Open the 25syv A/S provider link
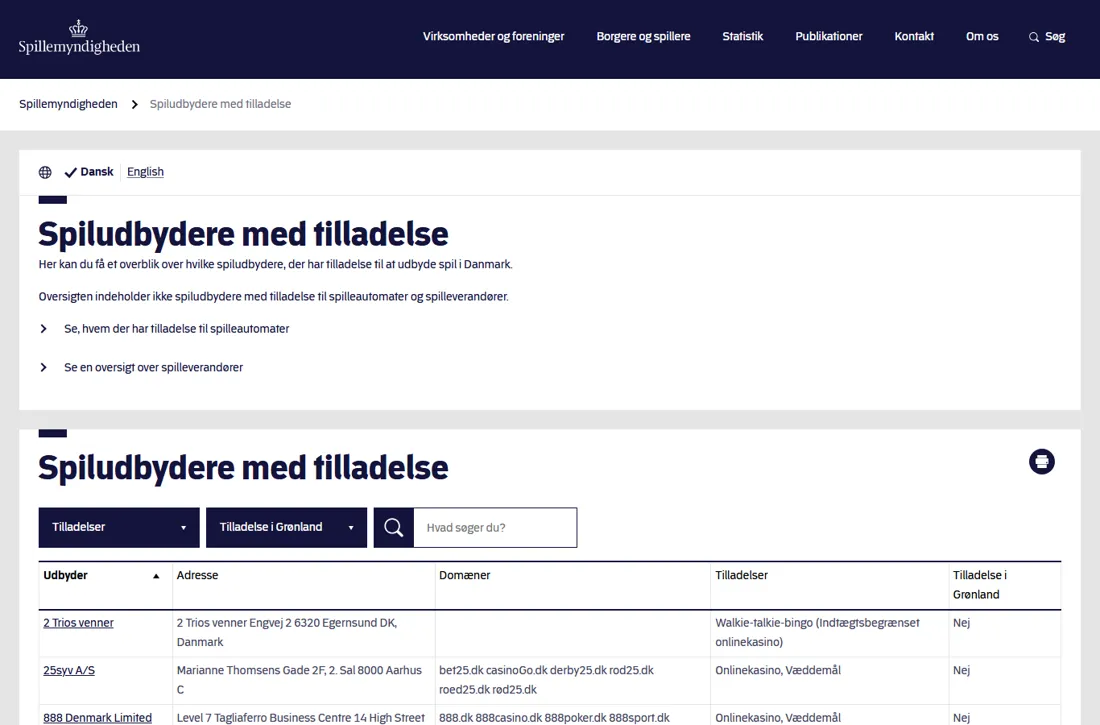The width and height of the screenshot is (1100, 725). point(69,670)
